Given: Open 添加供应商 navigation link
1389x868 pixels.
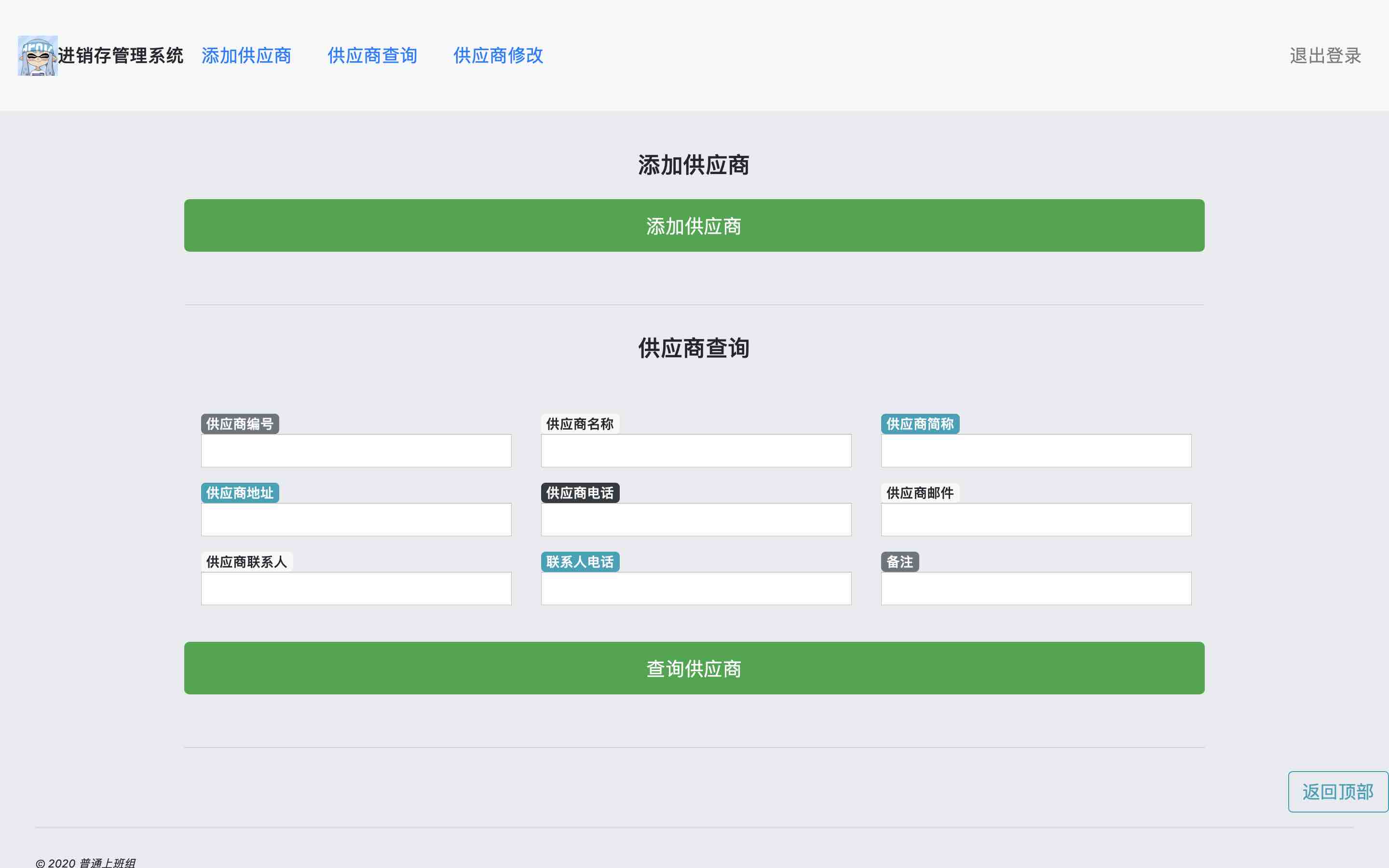Looking at the screenshot, I should [246, 55].
